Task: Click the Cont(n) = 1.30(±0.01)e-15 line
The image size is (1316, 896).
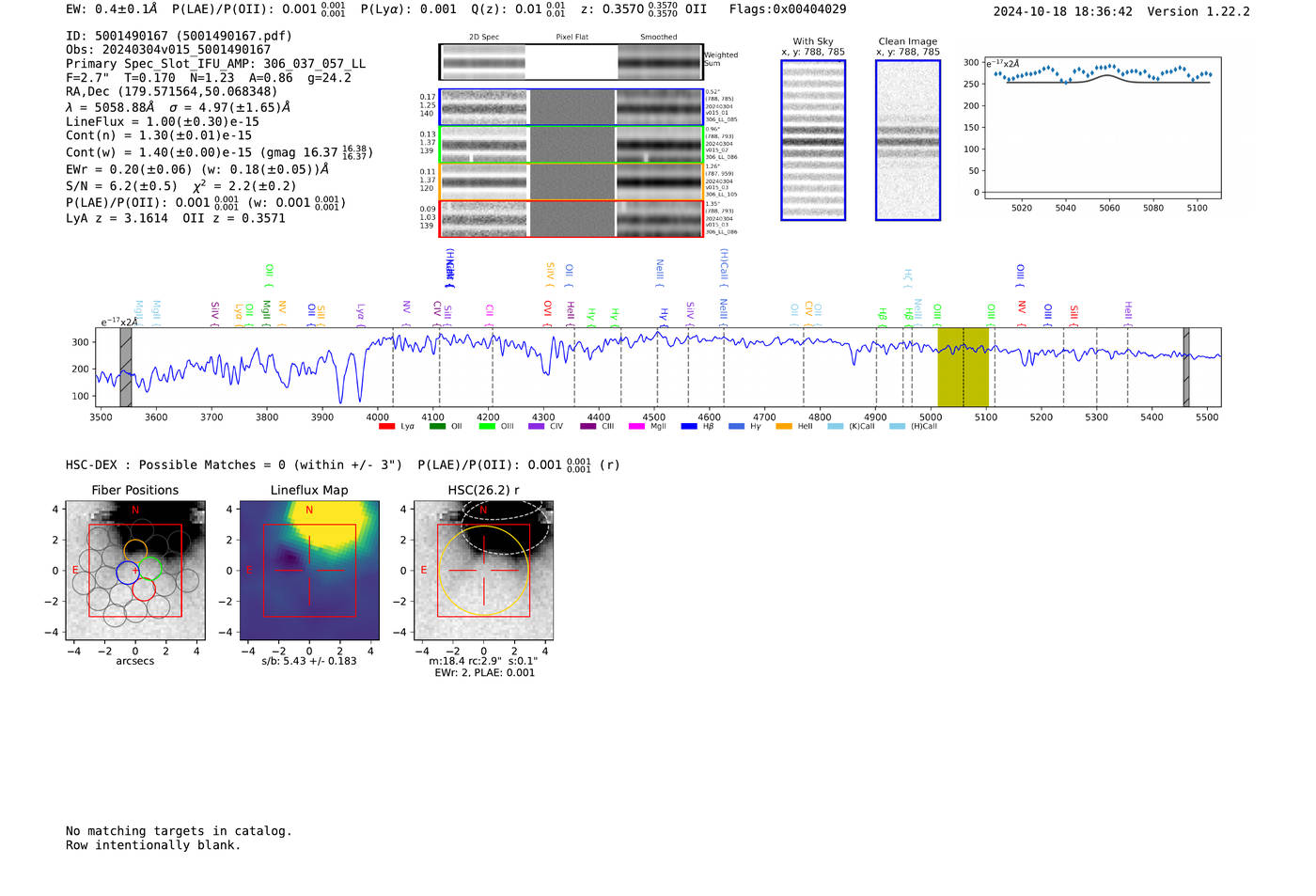Action: [159, 135]
